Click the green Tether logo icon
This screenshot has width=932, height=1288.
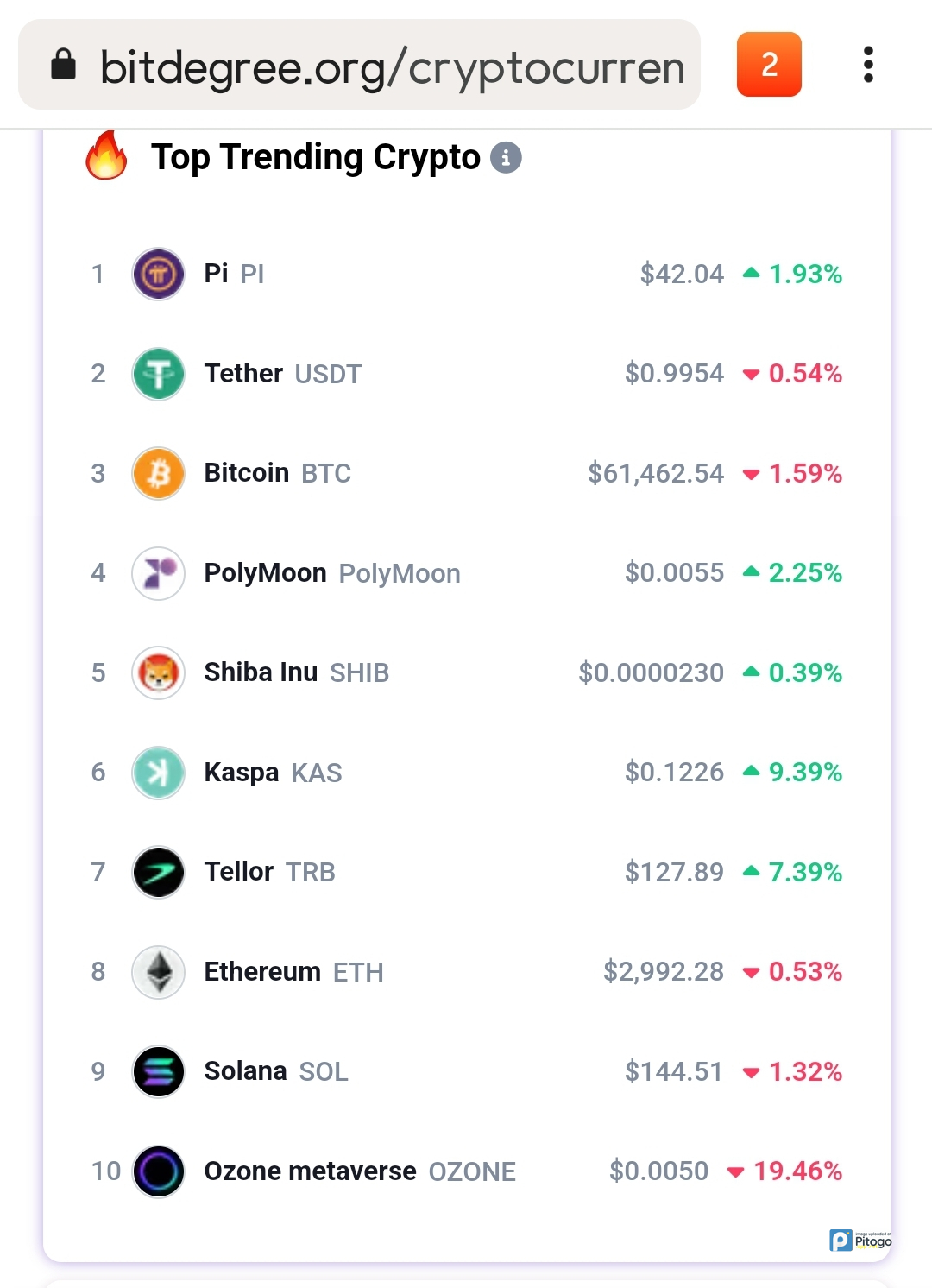[158, 374]
